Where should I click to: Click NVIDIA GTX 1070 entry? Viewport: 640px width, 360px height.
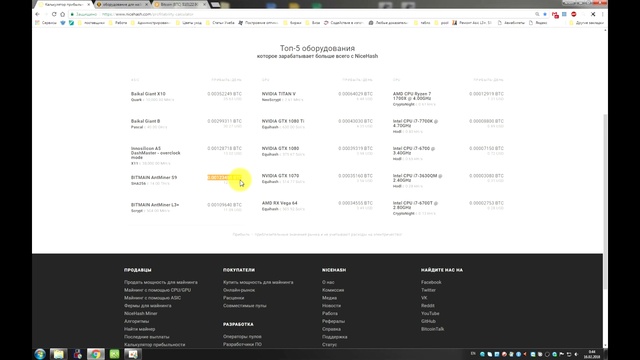click(x=280, y=176)
